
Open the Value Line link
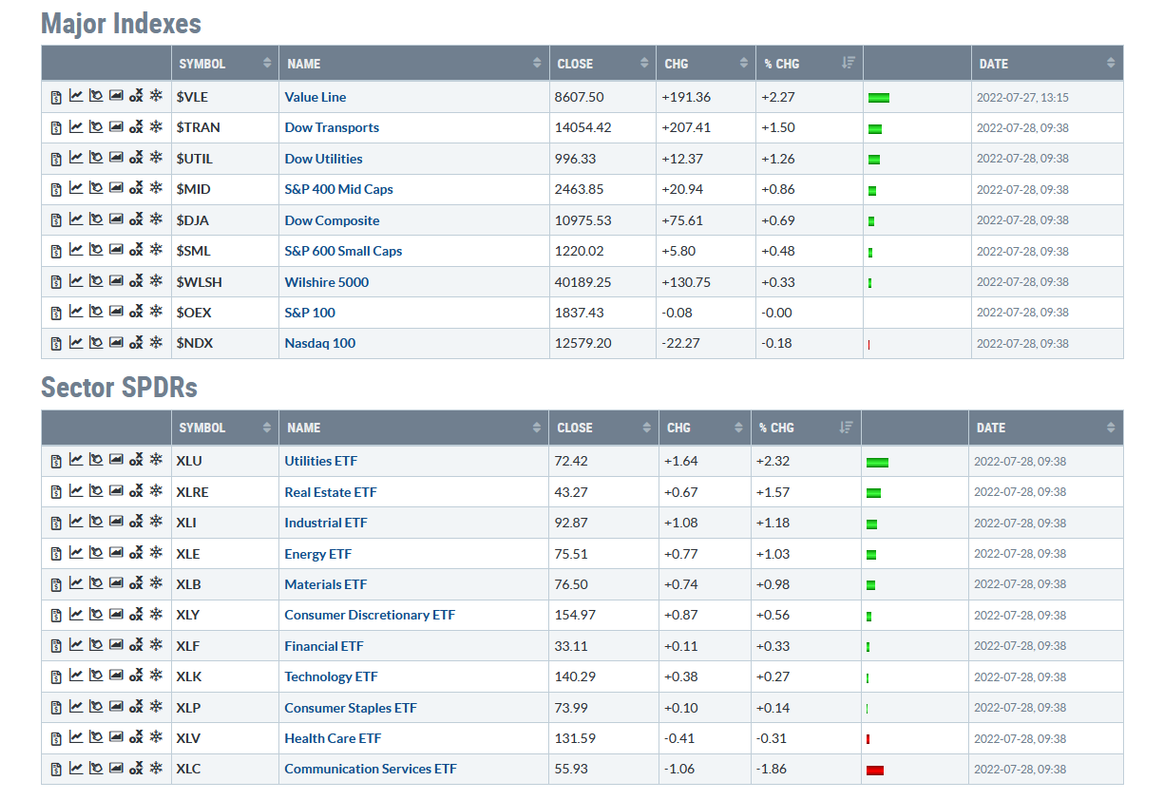(x=315, y=97)
